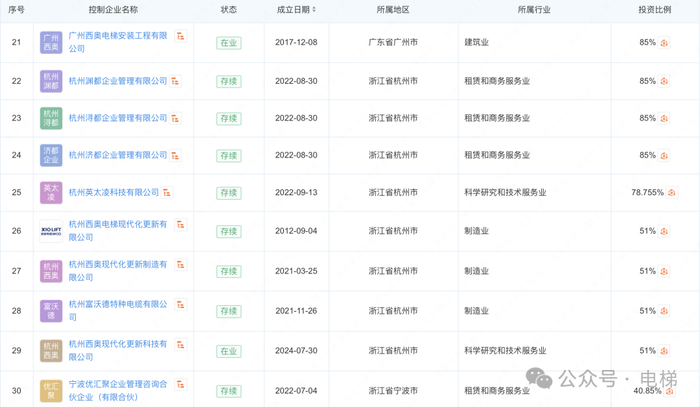Open equity structure icon beside 广州西奥电梯安装工程有限公司
700x407 pixels.
[181, 36]
